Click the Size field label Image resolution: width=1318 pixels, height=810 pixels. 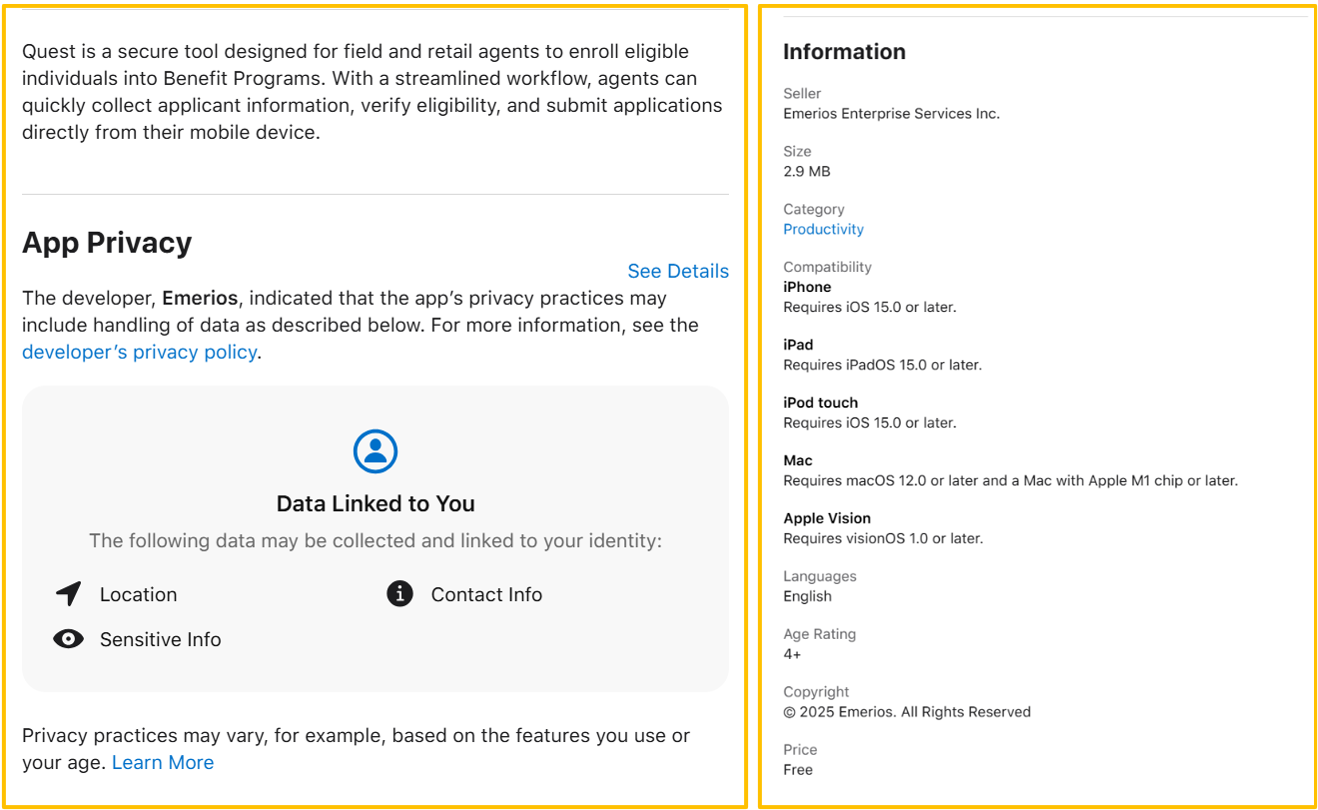click(797, 151)
